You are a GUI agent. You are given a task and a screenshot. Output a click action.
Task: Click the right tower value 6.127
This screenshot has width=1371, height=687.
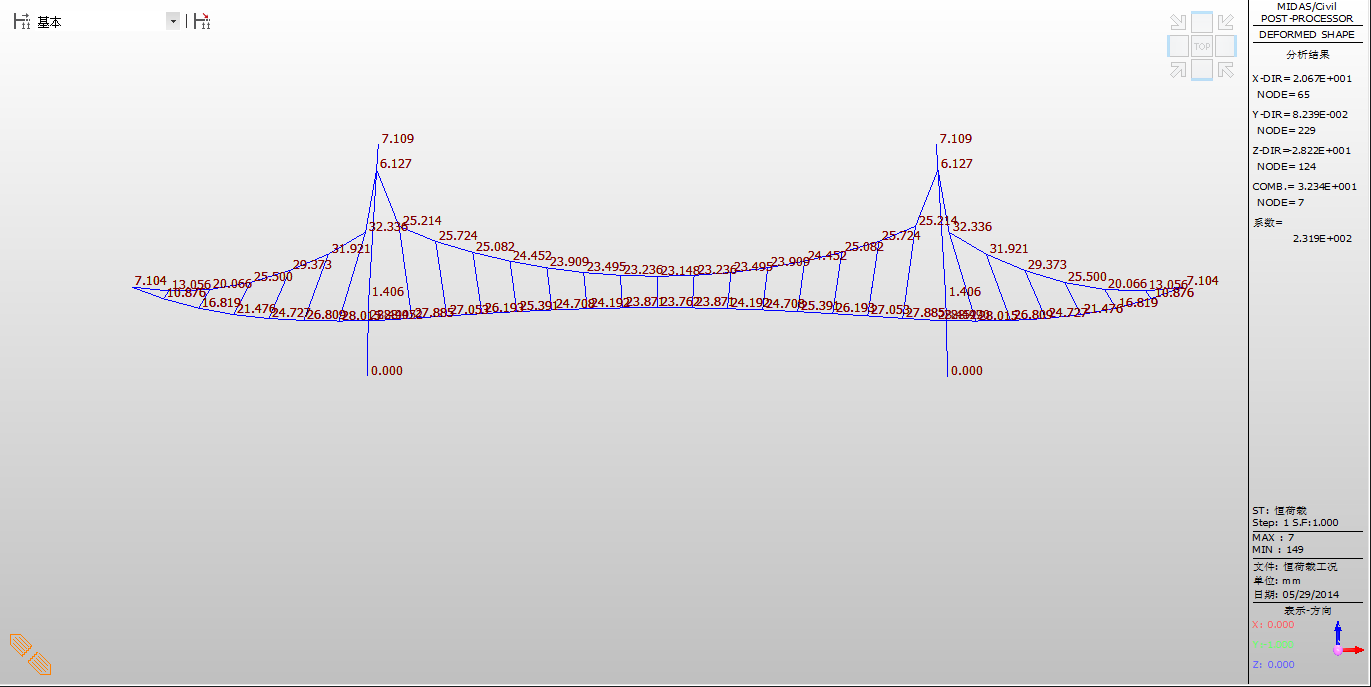pos(957,163)
